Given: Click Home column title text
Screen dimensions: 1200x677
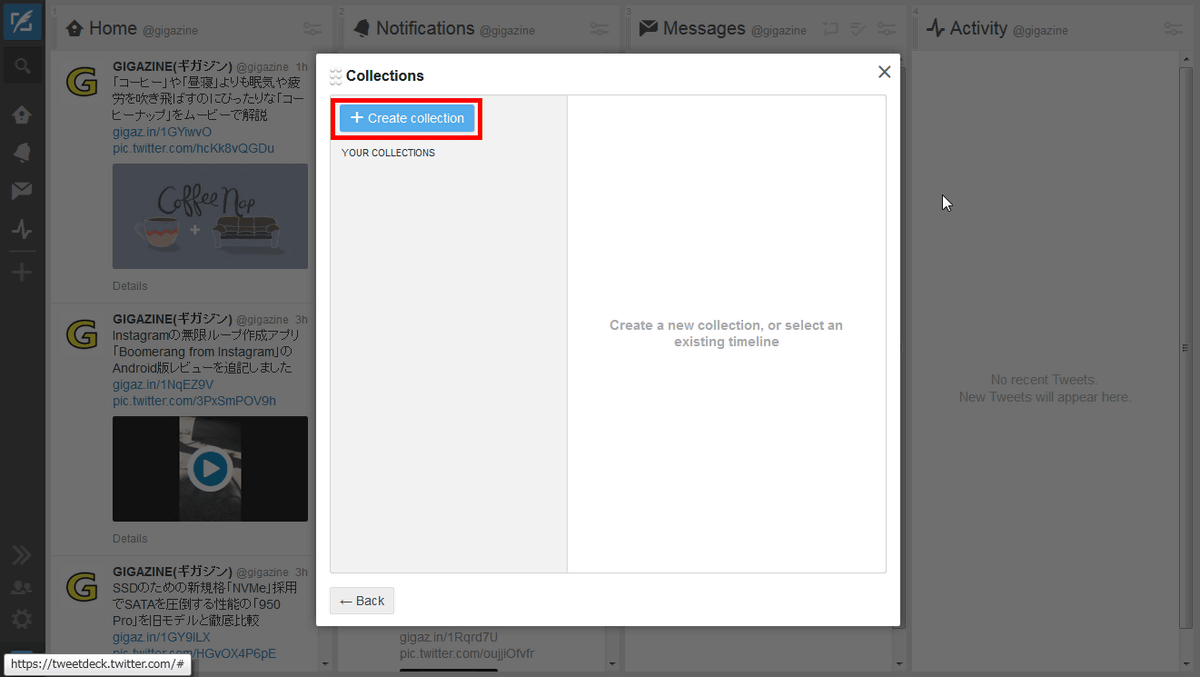Looking at the screenshot, I should (113, 28).
